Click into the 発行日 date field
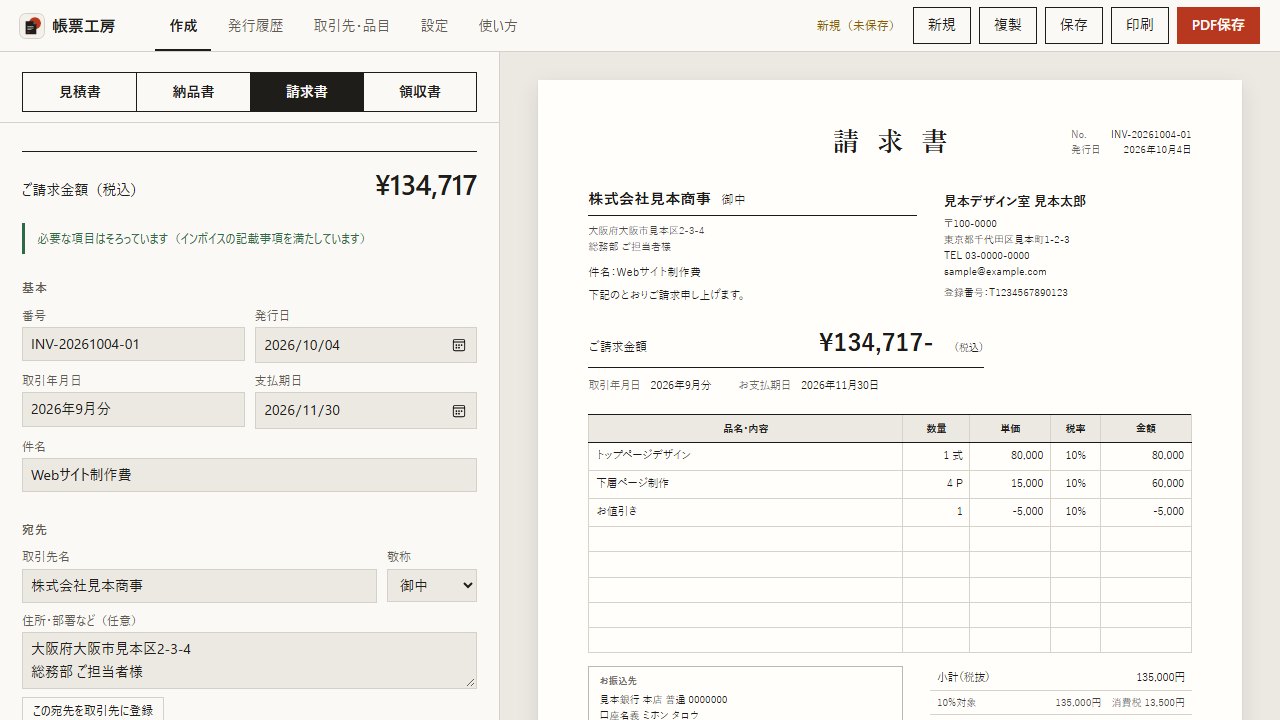The image size is (1280, 720). point(366,344)
